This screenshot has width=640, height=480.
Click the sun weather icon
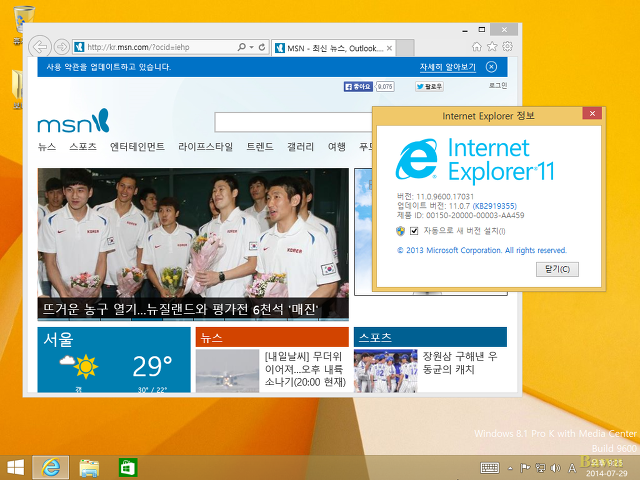pyautogui.click(x=85, y=366)
